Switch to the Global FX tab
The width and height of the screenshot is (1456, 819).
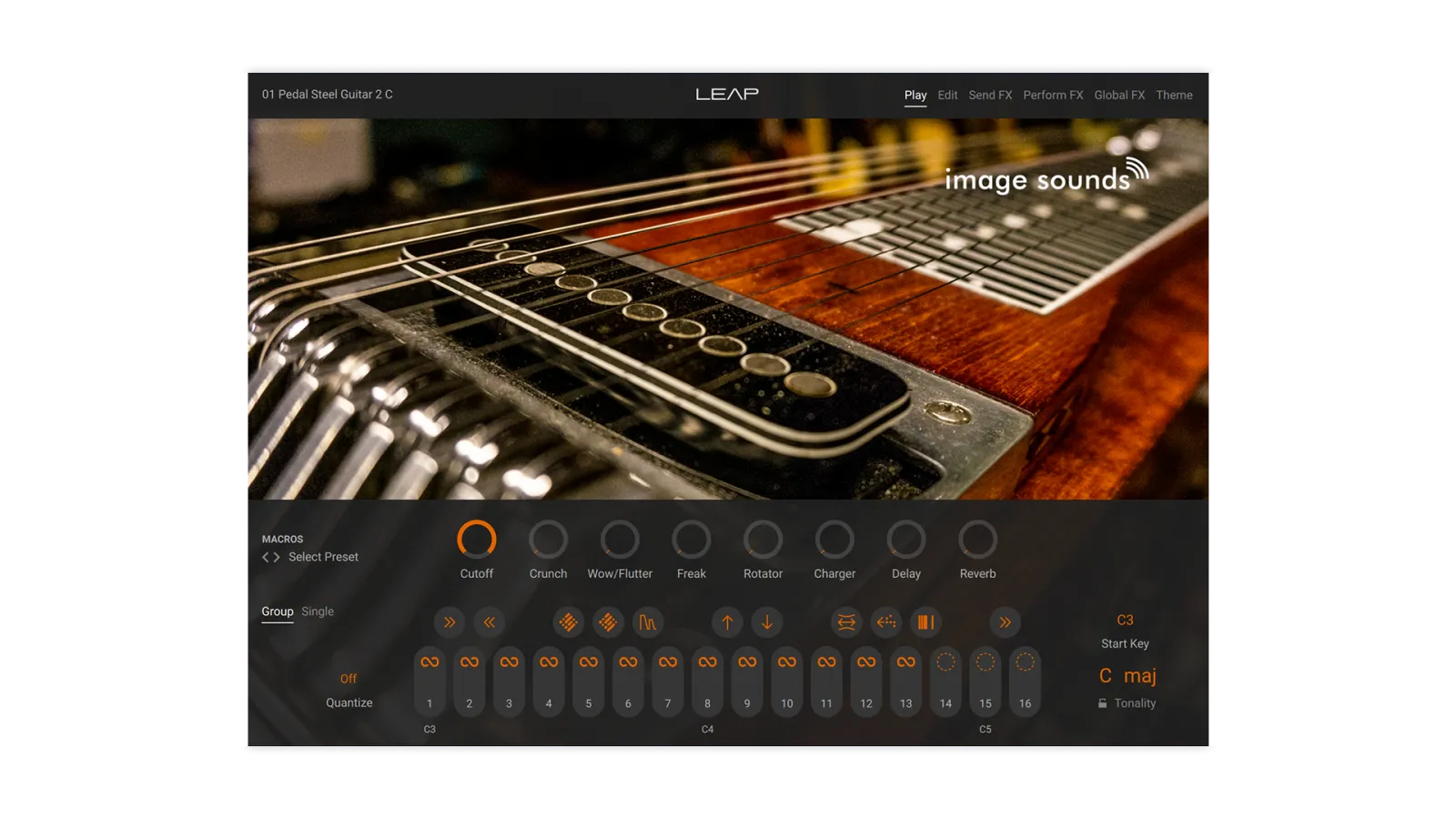point(1119,95)
